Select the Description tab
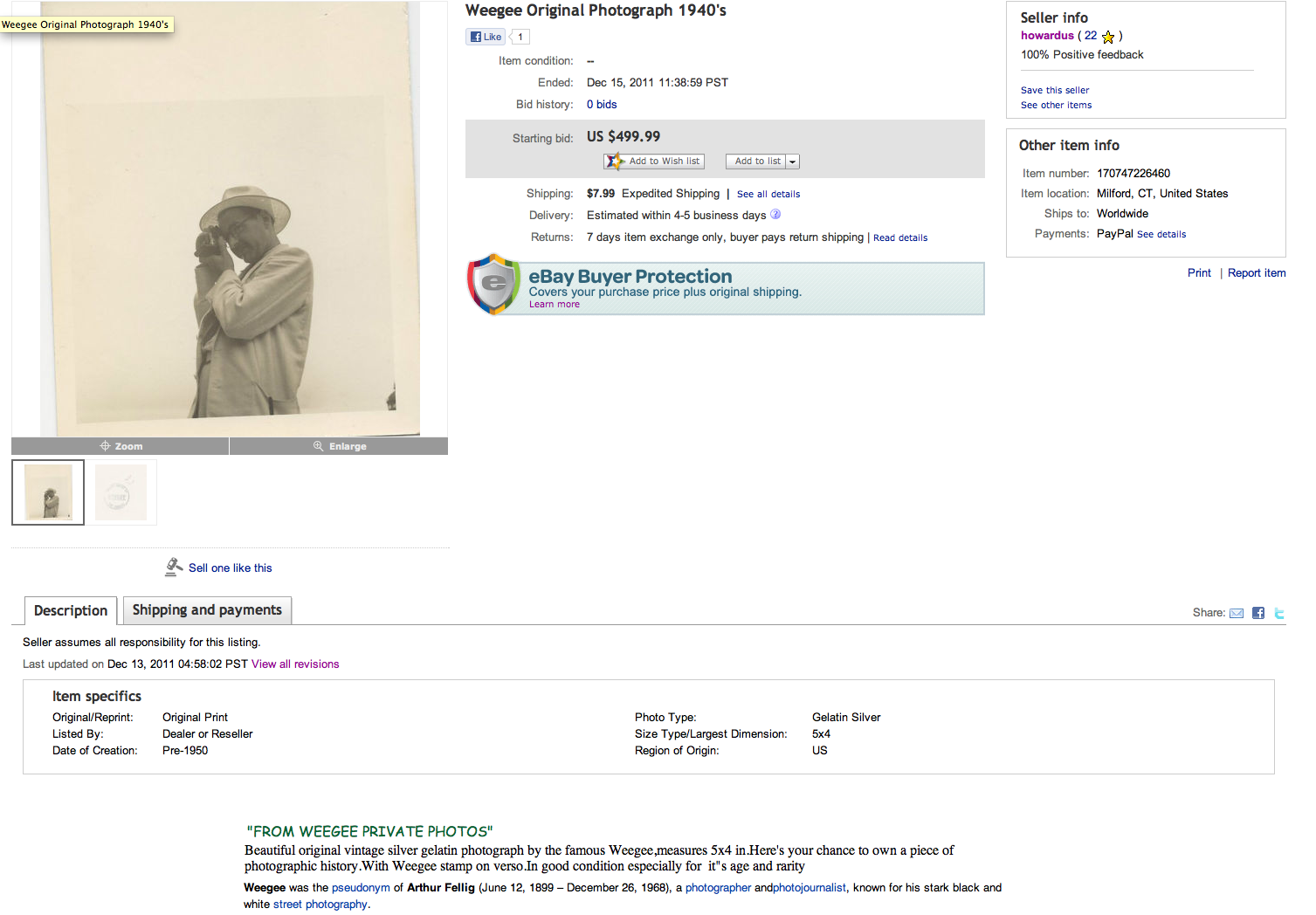This screenshot has height=915, width=1316. (x=71, y=611)
